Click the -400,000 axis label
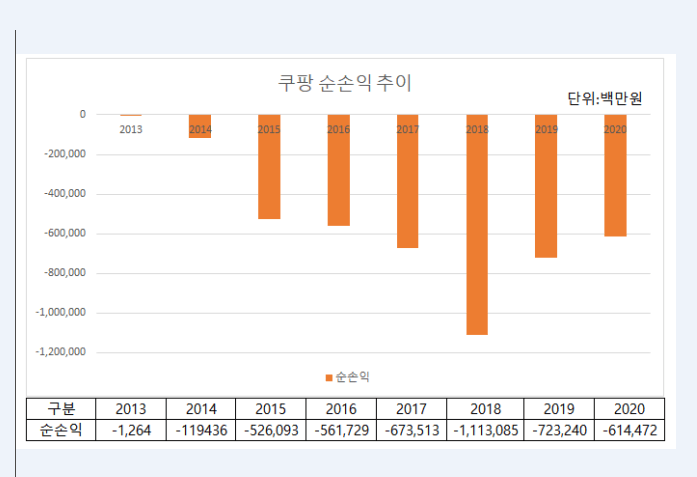 point(65,193)
